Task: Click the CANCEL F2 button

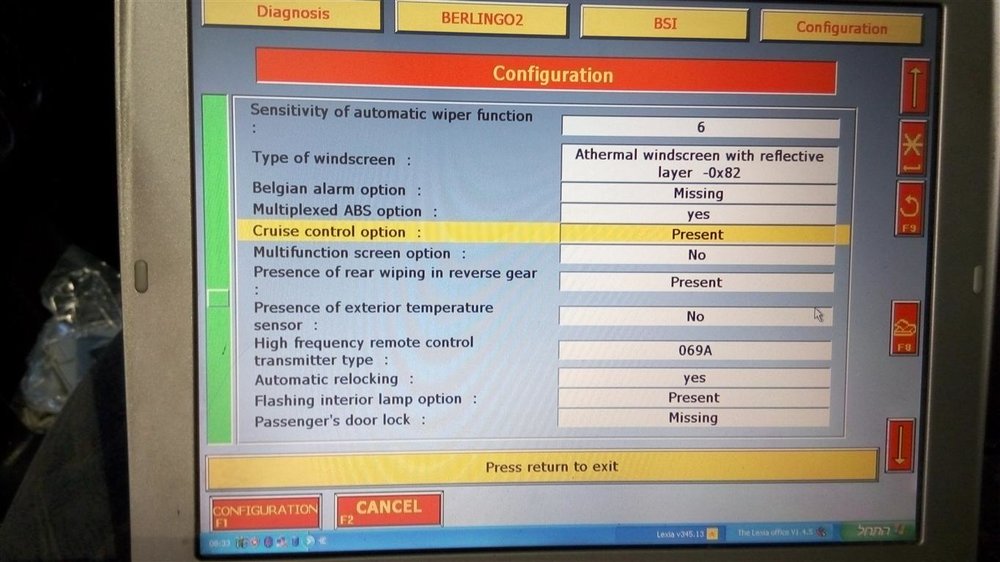Action: (x=388, y=509)
